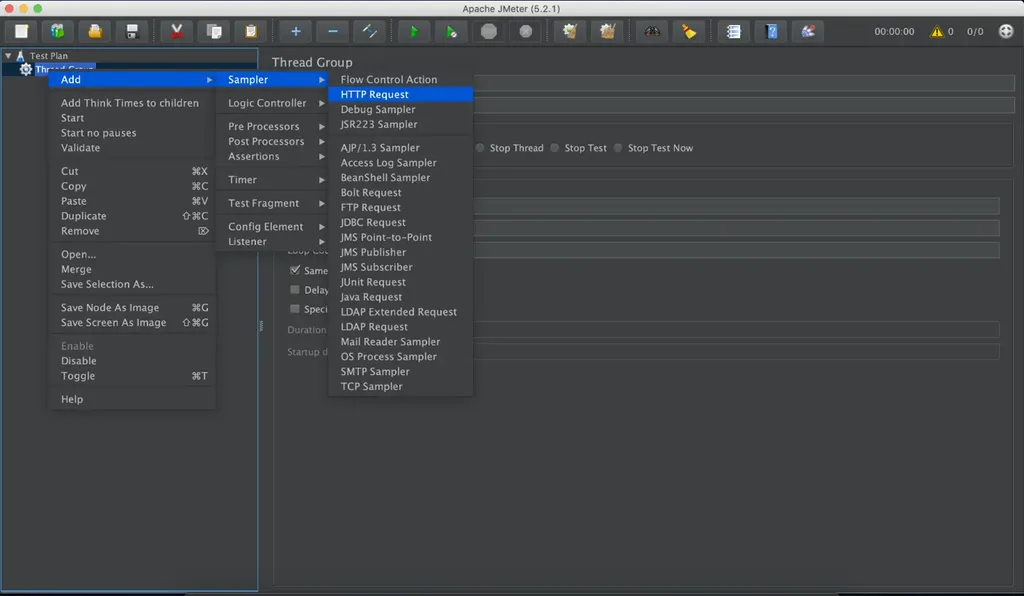Click the feather icon right of Help
1024x596 pixels.
[808, 31]
